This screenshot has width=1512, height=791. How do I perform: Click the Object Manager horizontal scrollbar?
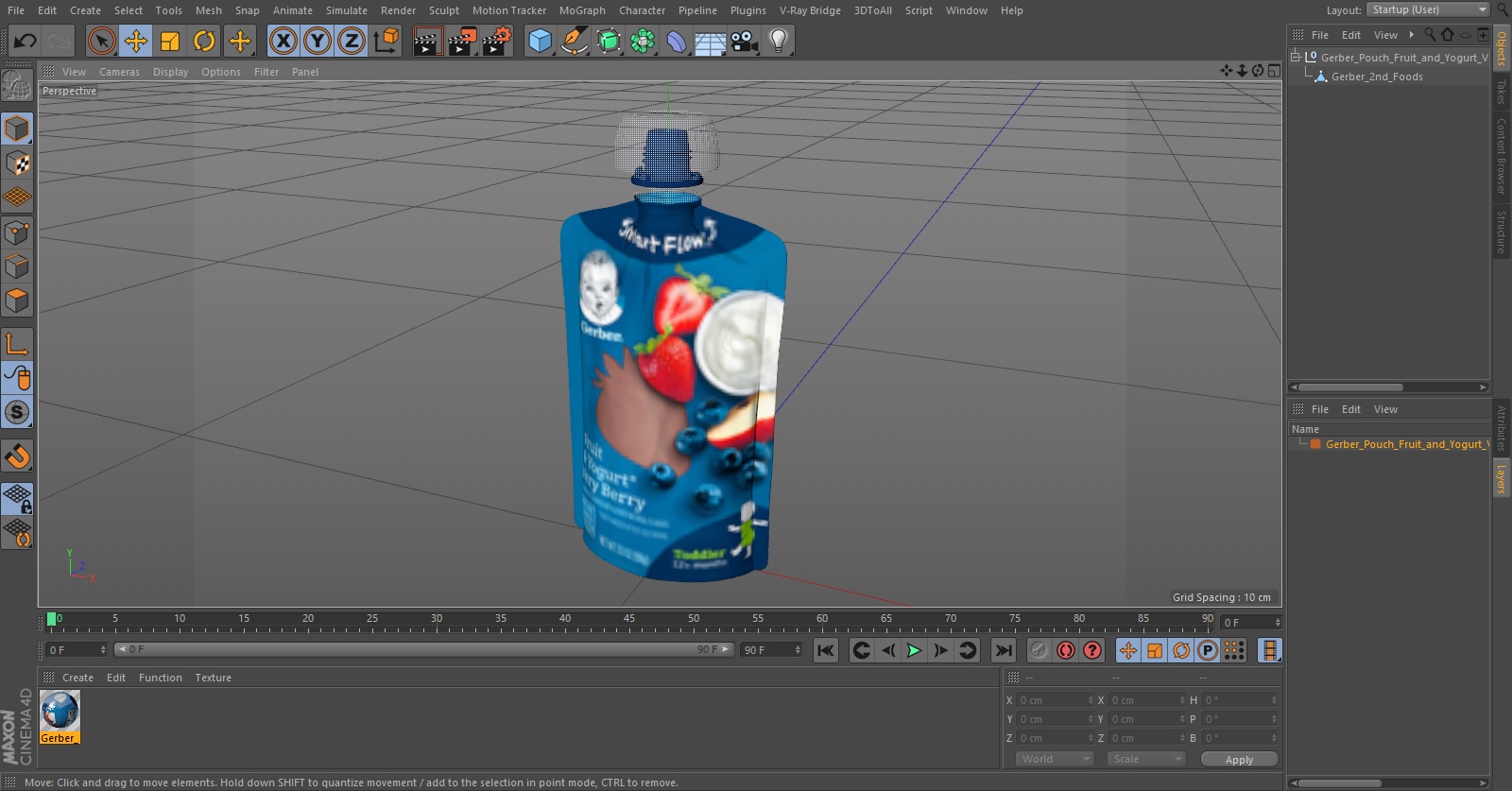coord(1351,387)
